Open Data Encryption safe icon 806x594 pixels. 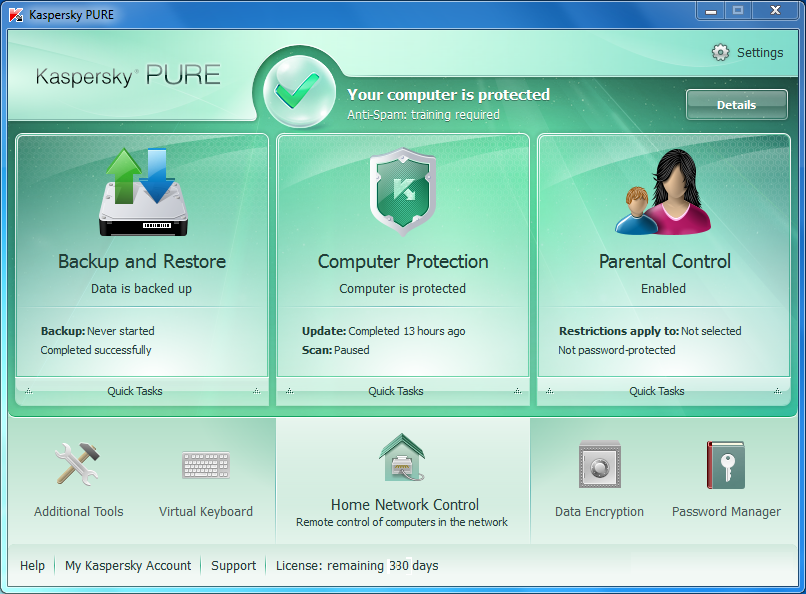point(599,464)
